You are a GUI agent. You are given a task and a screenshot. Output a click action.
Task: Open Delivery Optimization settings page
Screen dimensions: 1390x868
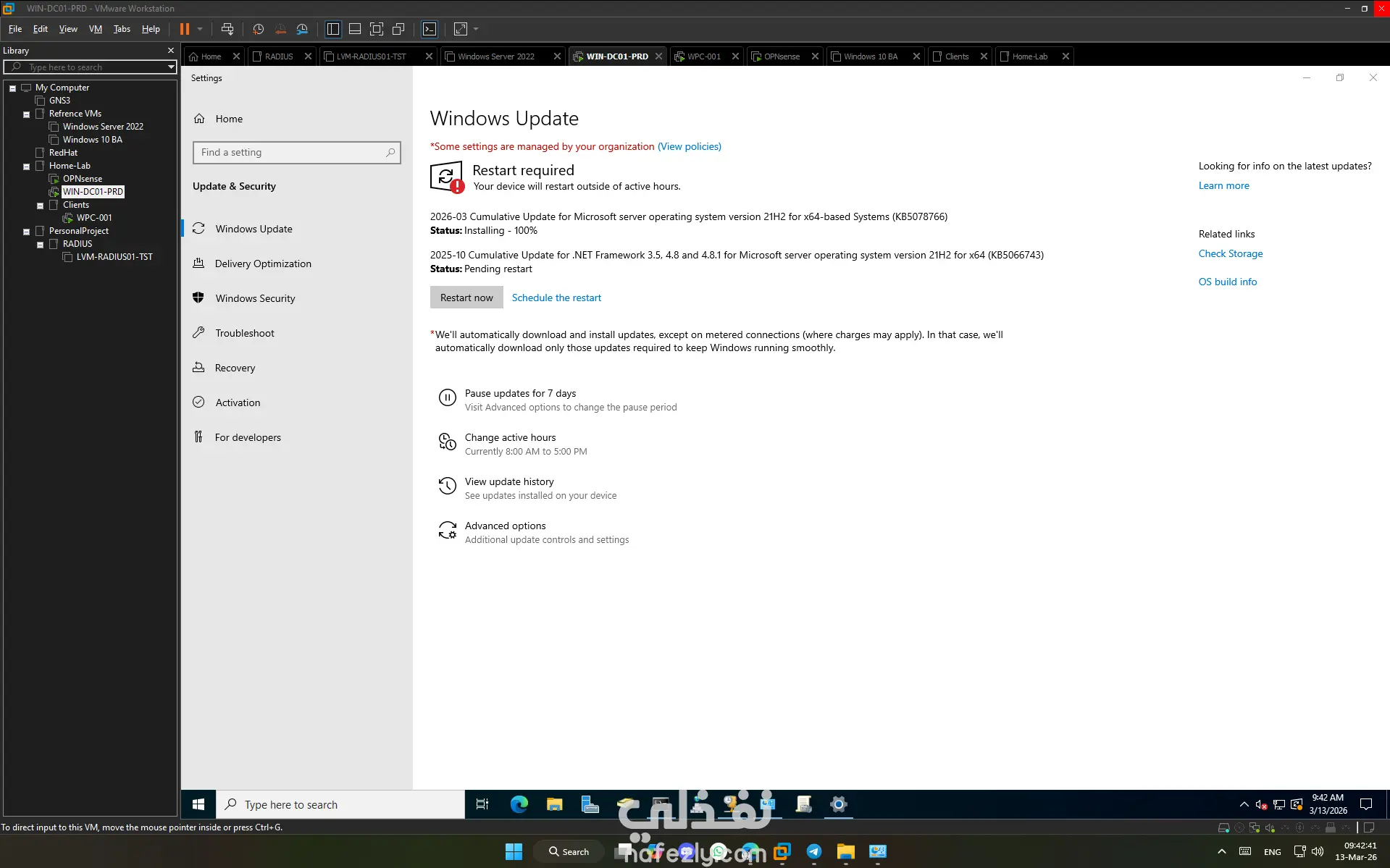point(263,264)
